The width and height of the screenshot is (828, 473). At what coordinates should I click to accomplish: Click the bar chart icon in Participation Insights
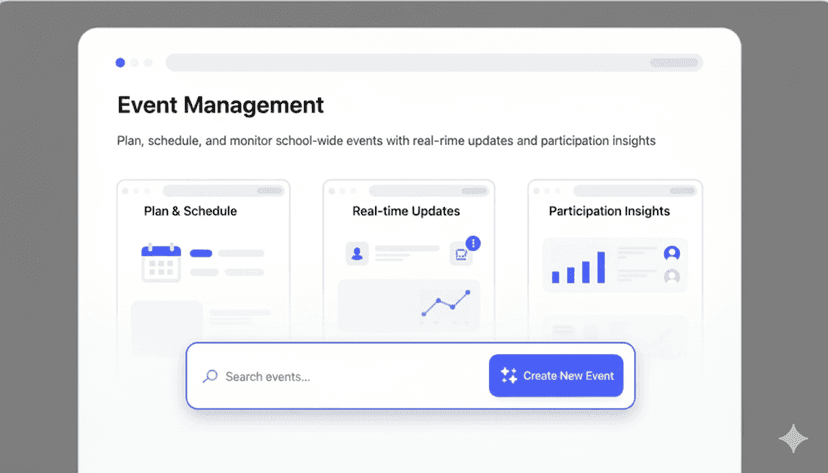[579, 267]
